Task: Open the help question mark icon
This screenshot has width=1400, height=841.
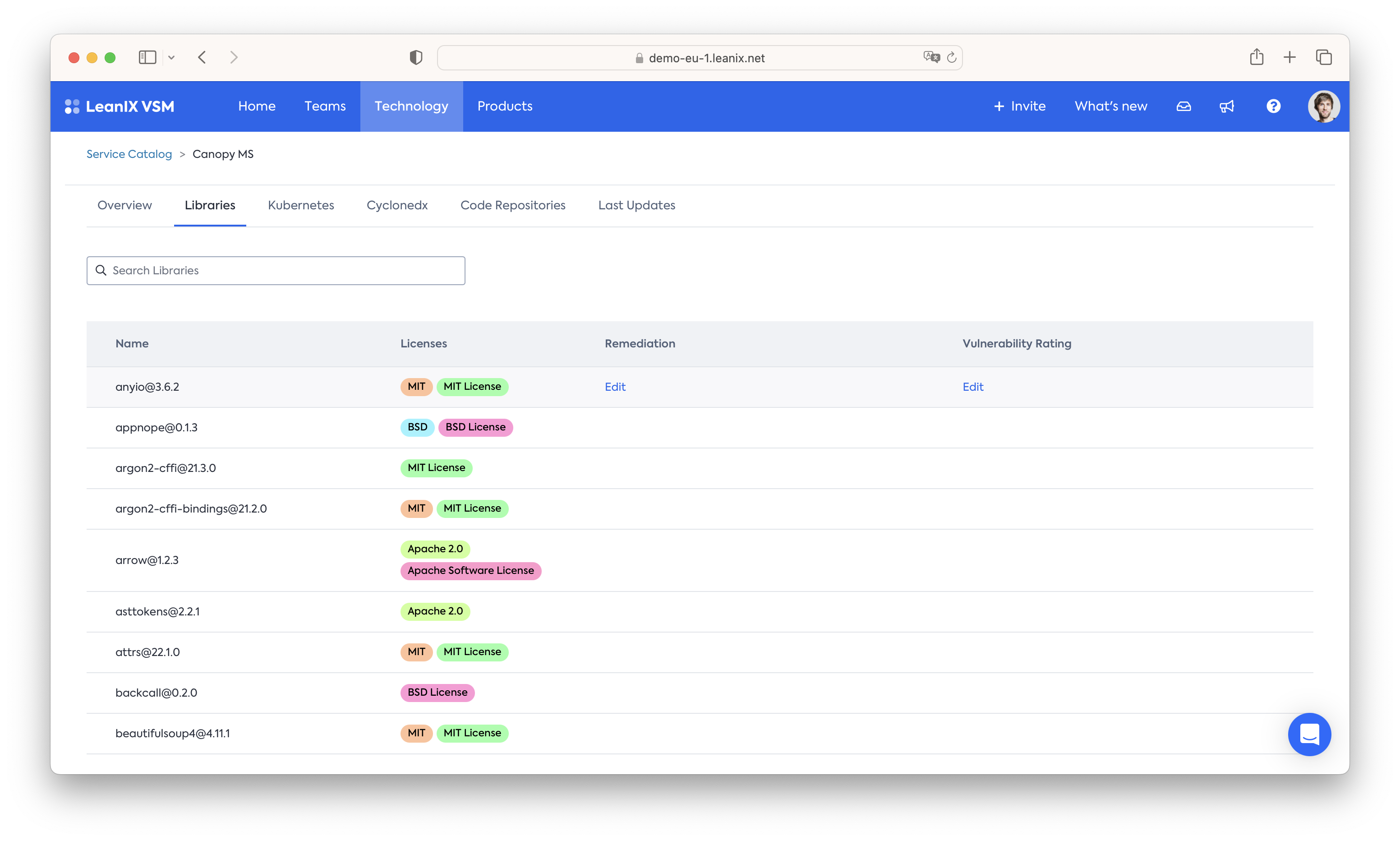Action: [1273, 106]
